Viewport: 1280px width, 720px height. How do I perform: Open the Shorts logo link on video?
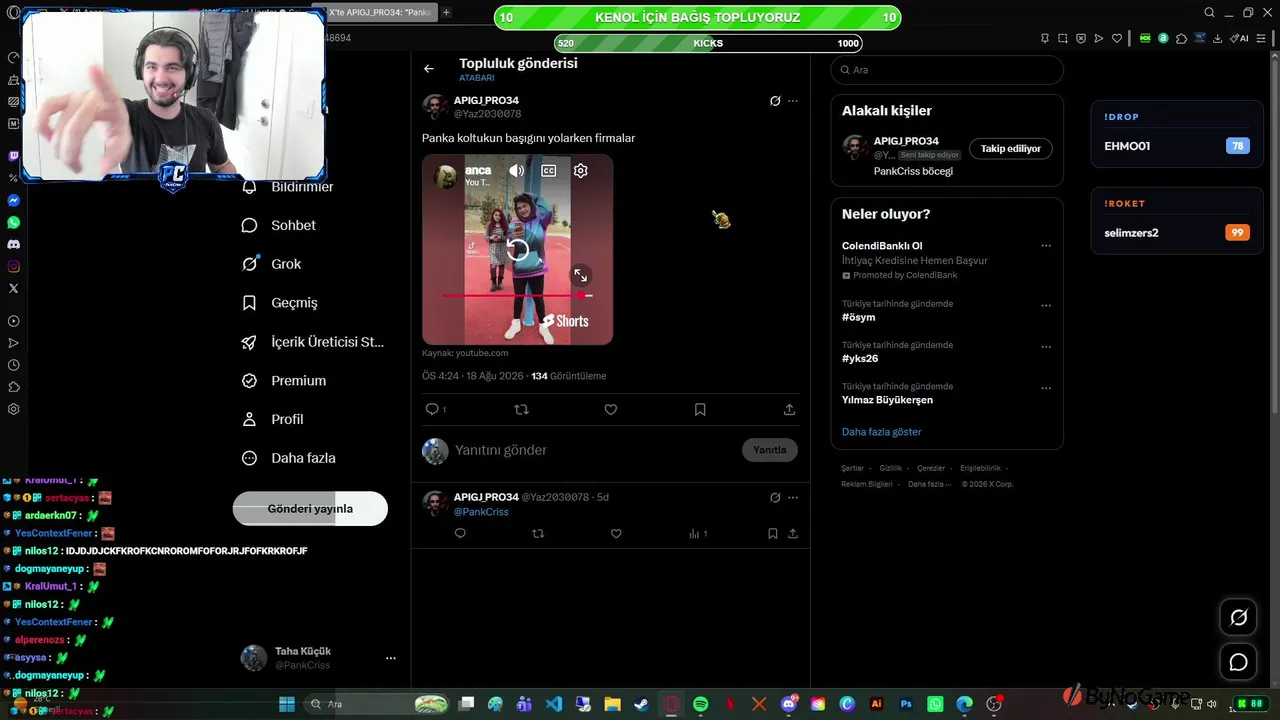(565, 321)
